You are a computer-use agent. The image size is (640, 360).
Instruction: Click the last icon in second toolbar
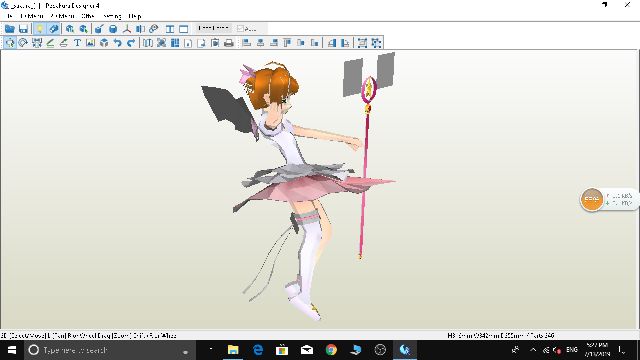(376, 42)
